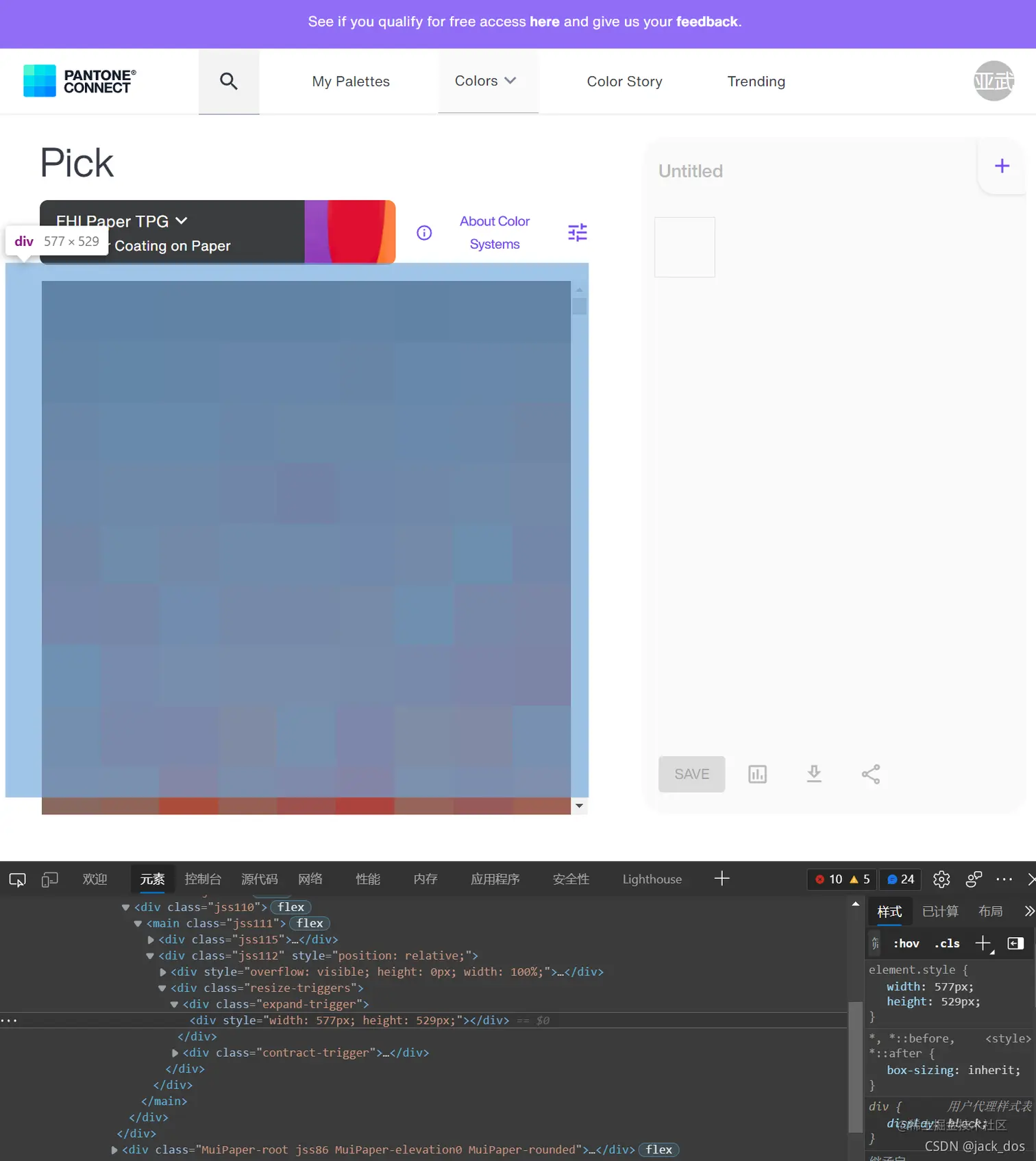Click the plus icon to add palette
The height and width of the screenshot is (1161, 1036).
pyautogui.click(x=1002, y=166)
